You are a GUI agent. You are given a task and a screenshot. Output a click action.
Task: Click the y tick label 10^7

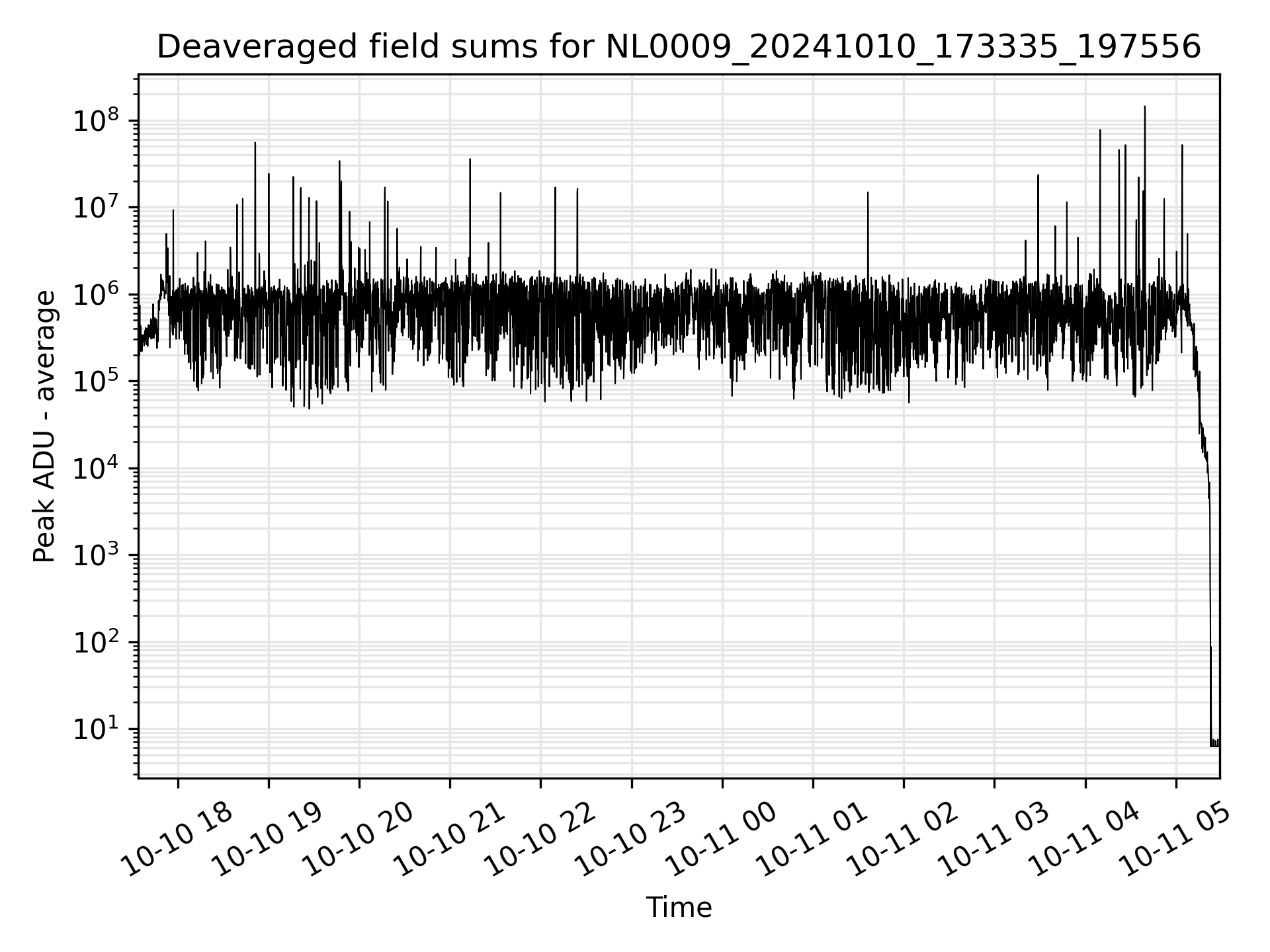(97, 208)
